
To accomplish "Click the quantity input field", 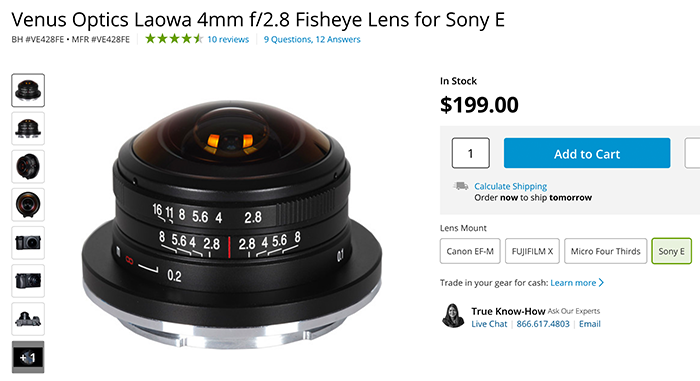I will [471, 153].
